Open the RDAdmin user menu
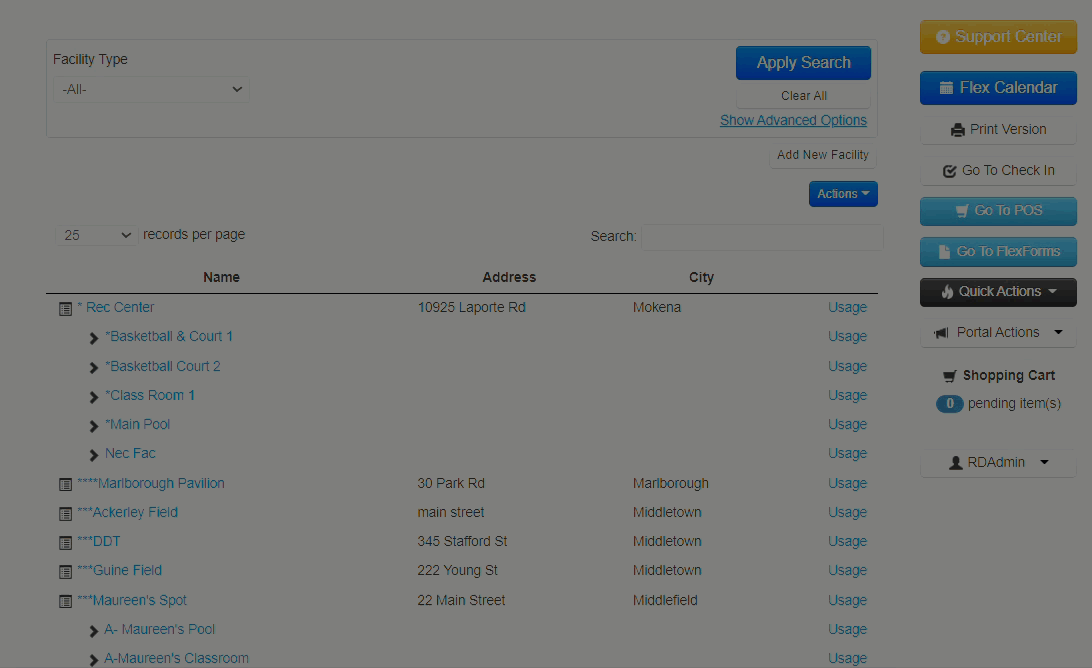The height and width of the screenshot is (668, 1092). coord(998,462)
